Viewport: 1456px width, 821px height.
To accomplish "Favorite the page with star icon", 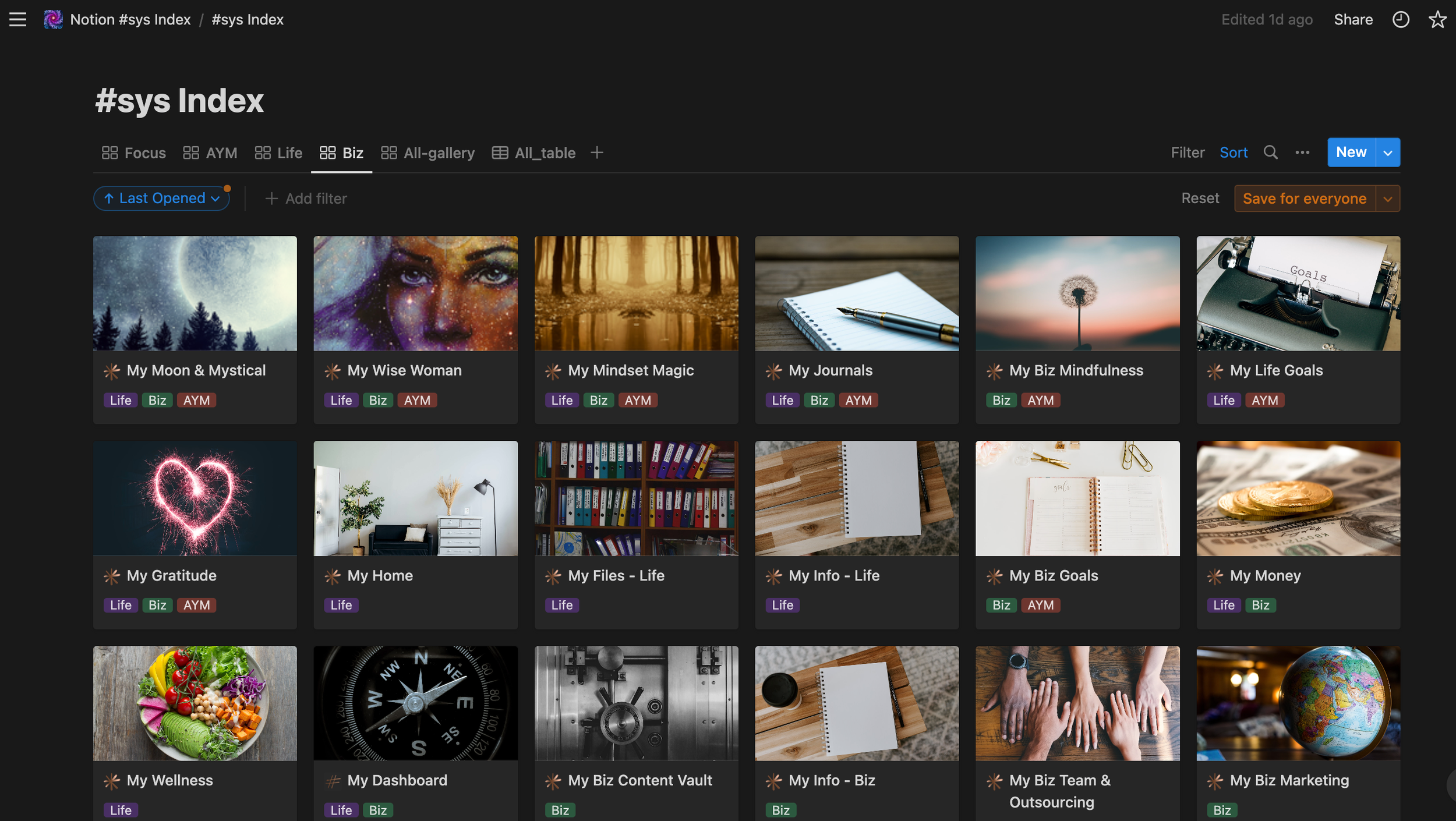I will pos(1437,20).
